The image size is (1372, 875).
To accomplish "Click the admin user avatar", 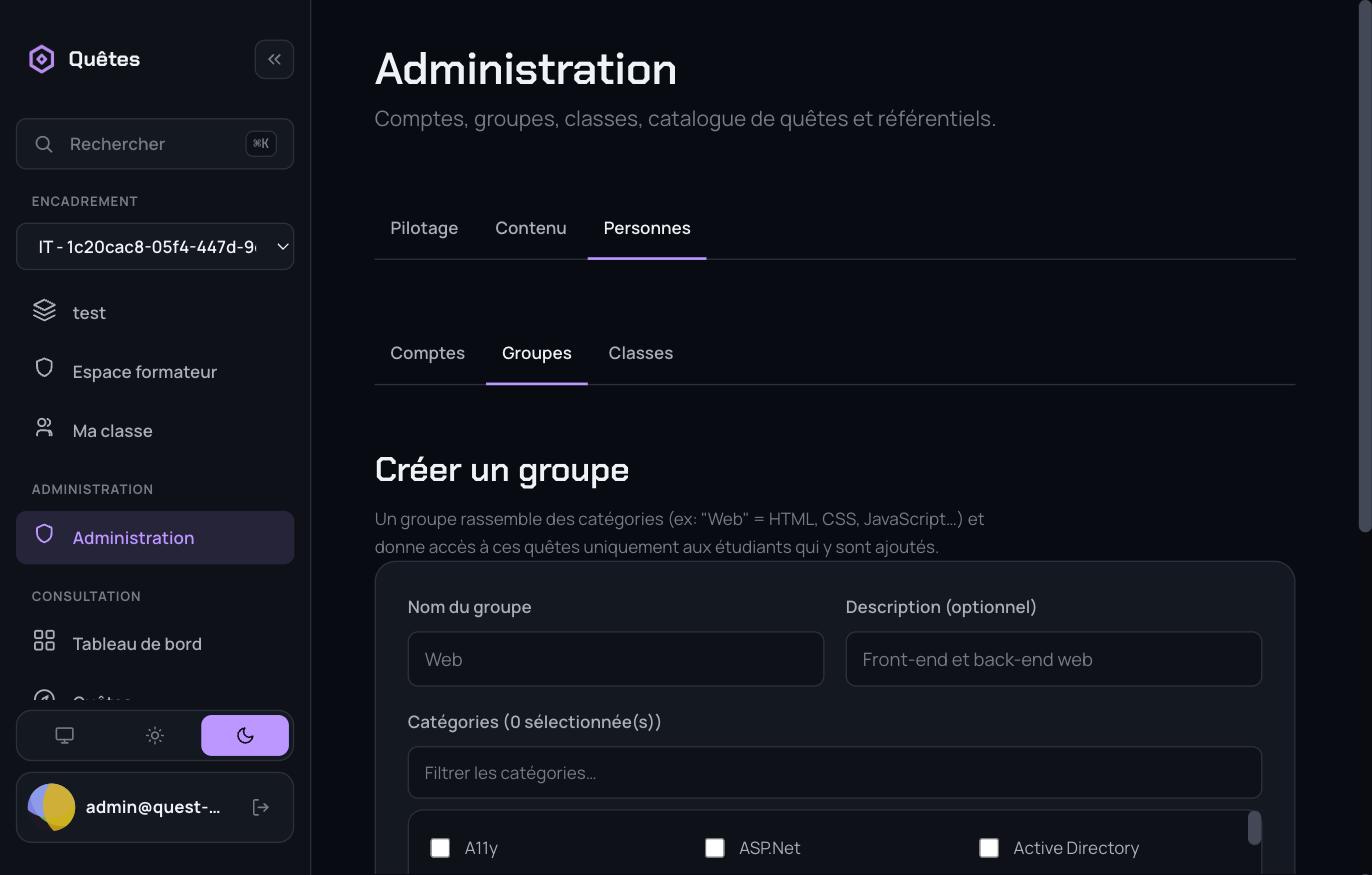I will pos(52,807).
